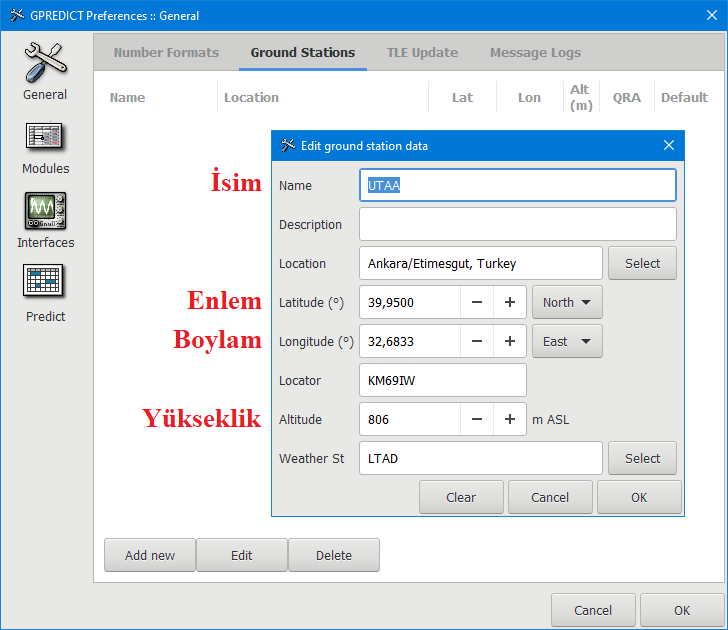Click the Altitude value 806
The height and width of the screenshot is (630, 728).
[410, 419]
